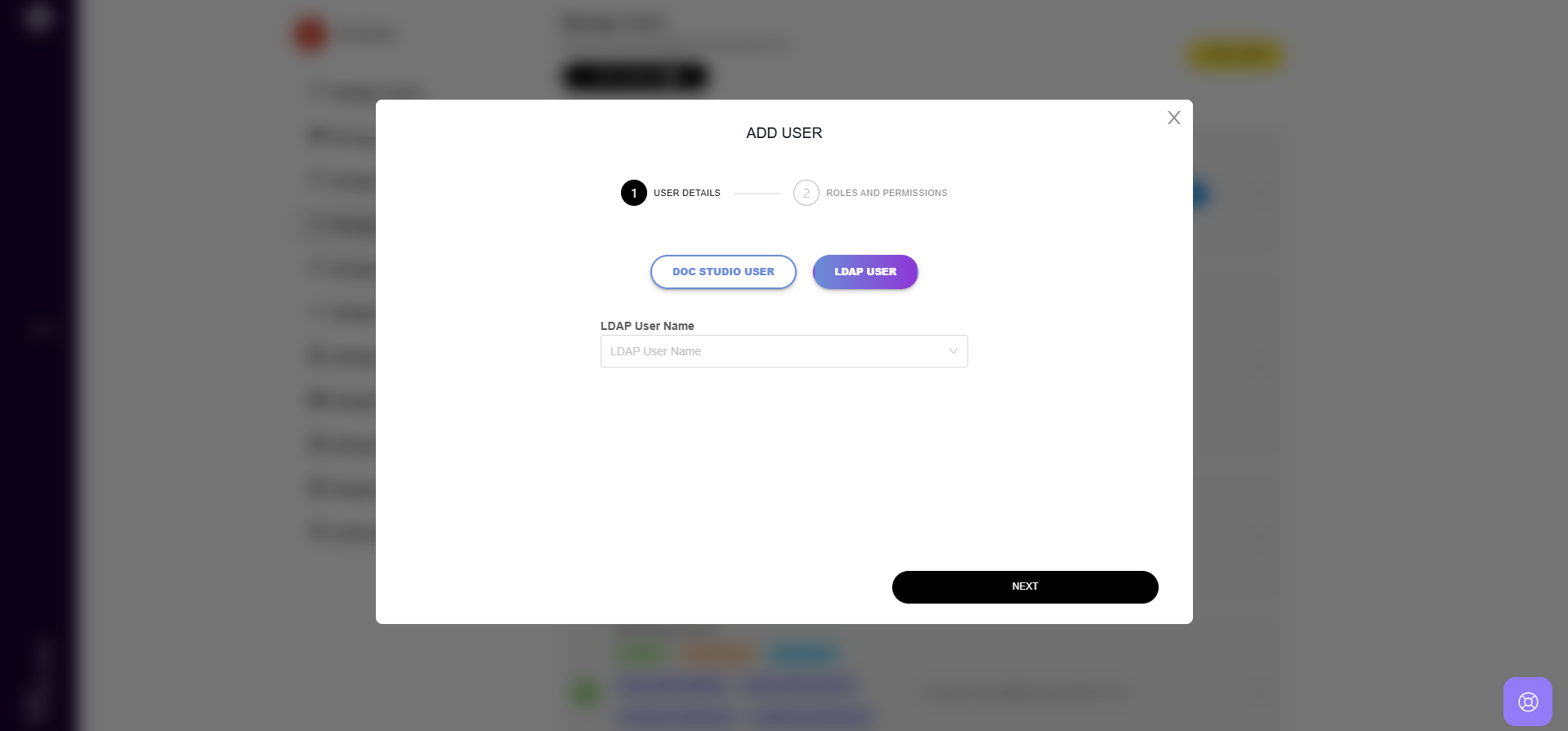Go to the User Details step label
Image resolution: width=1568 pixels, height=731 pixels.
point(686,193)
